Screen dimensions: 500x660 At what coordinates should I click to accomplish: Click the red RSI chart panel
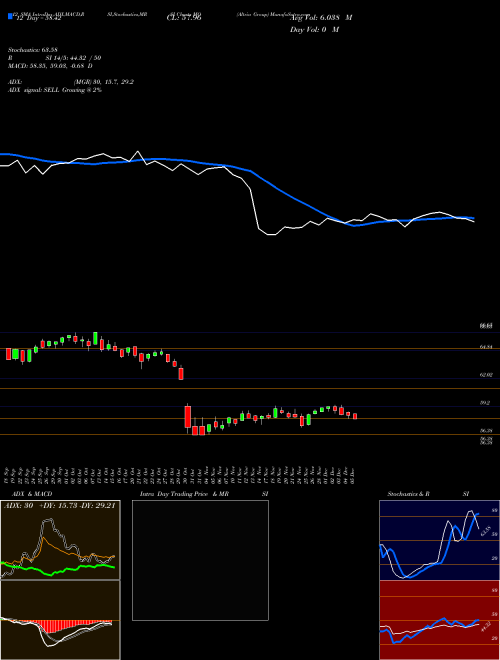[x=439, y=620]
